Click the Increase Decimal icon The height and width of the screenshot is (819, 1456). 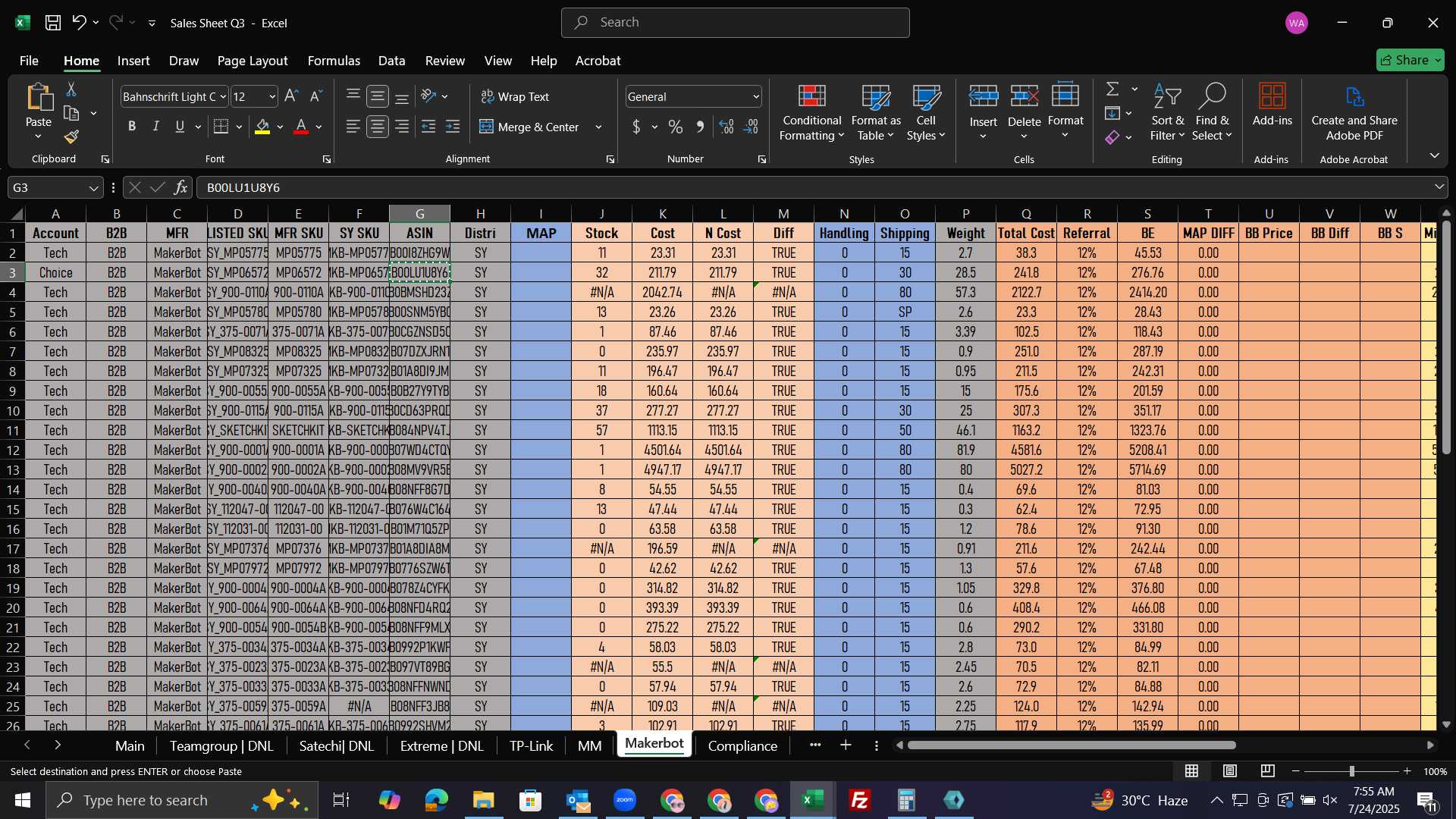[x=726, y=127]
